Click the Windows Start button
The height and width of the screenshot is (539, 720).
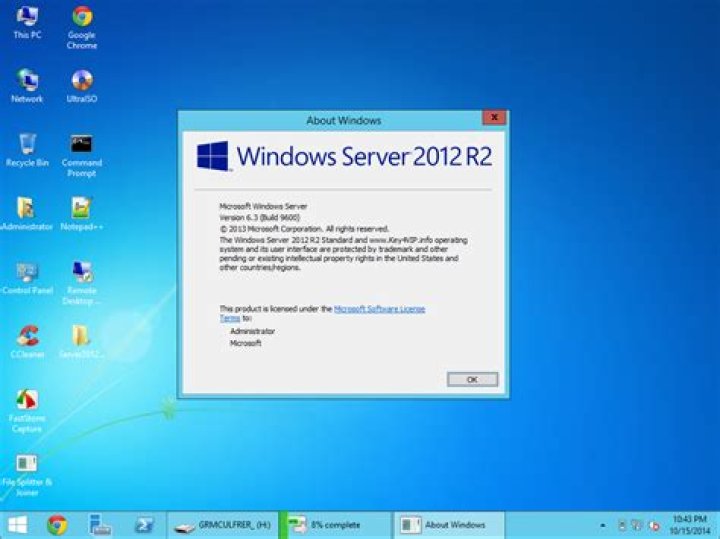pyautogui.click(x=17, y=525)
